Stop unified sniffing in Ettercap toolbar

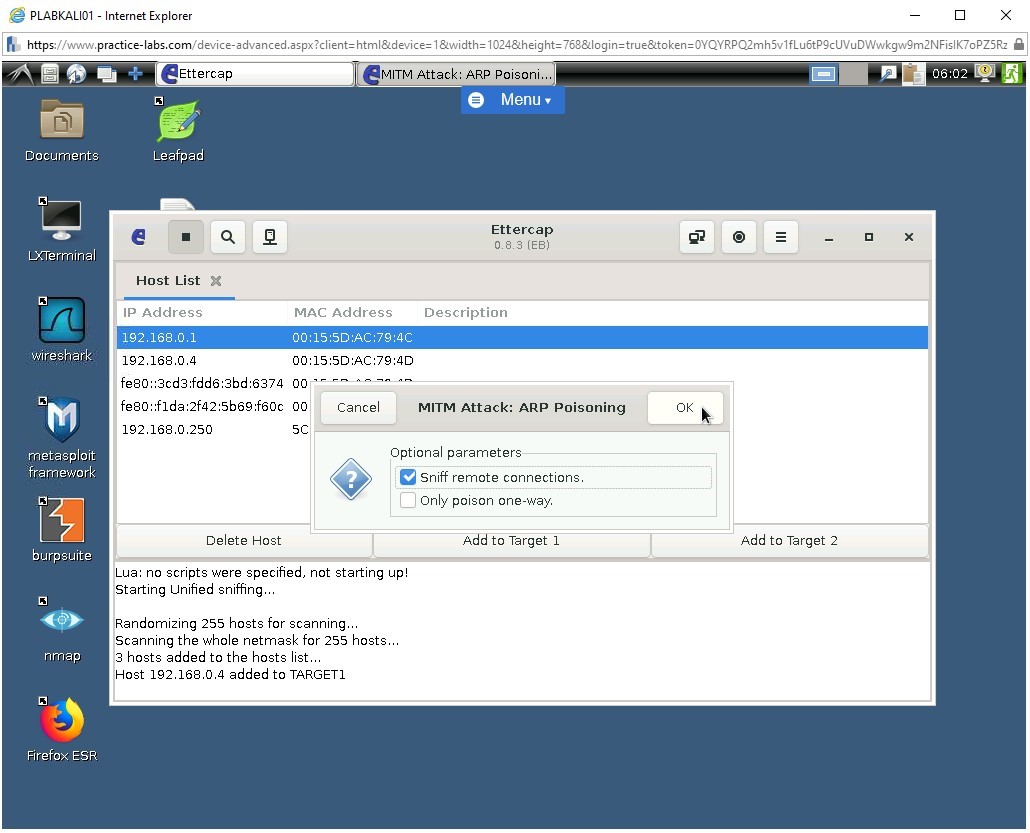(x=185, y=237)
